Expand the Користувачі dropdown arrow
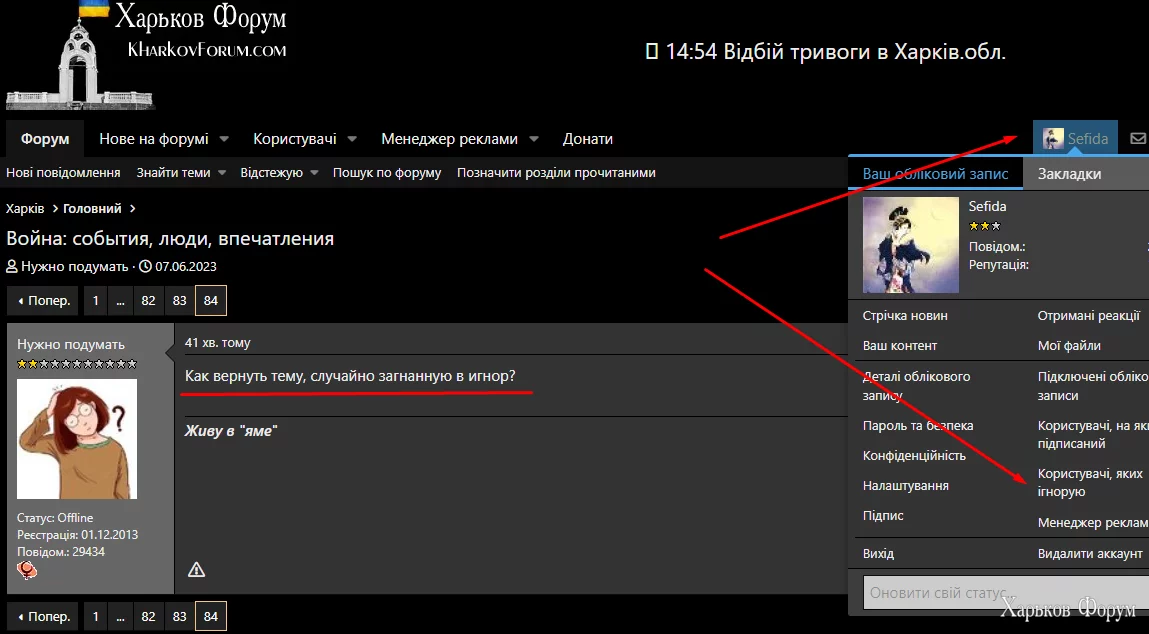Viewport: 1149px width, 634px height. pyautogui.click(x=352, y=139)
